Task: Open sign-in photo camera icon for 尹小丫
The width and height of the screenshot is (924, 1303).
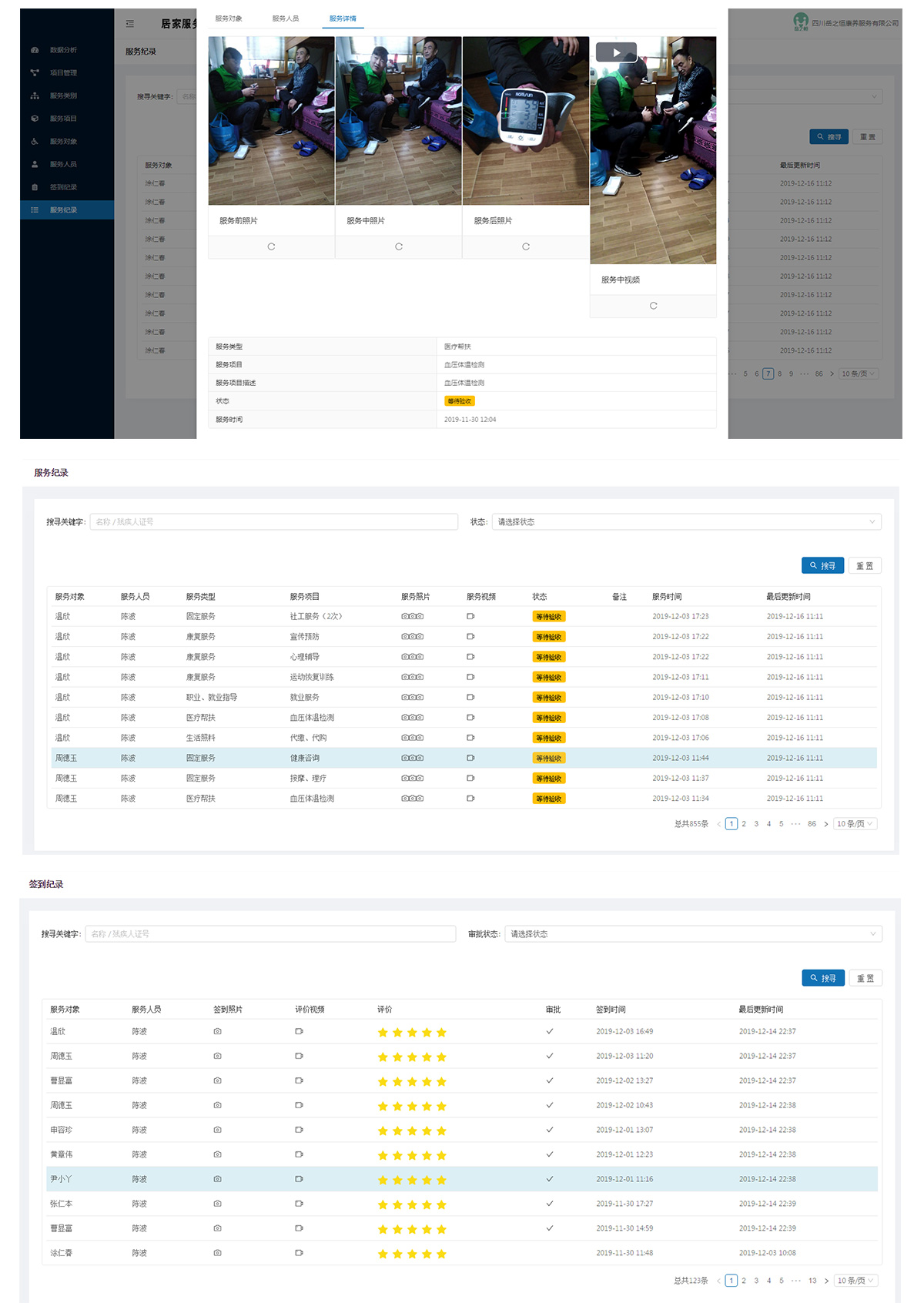Action: [218, 1179]
